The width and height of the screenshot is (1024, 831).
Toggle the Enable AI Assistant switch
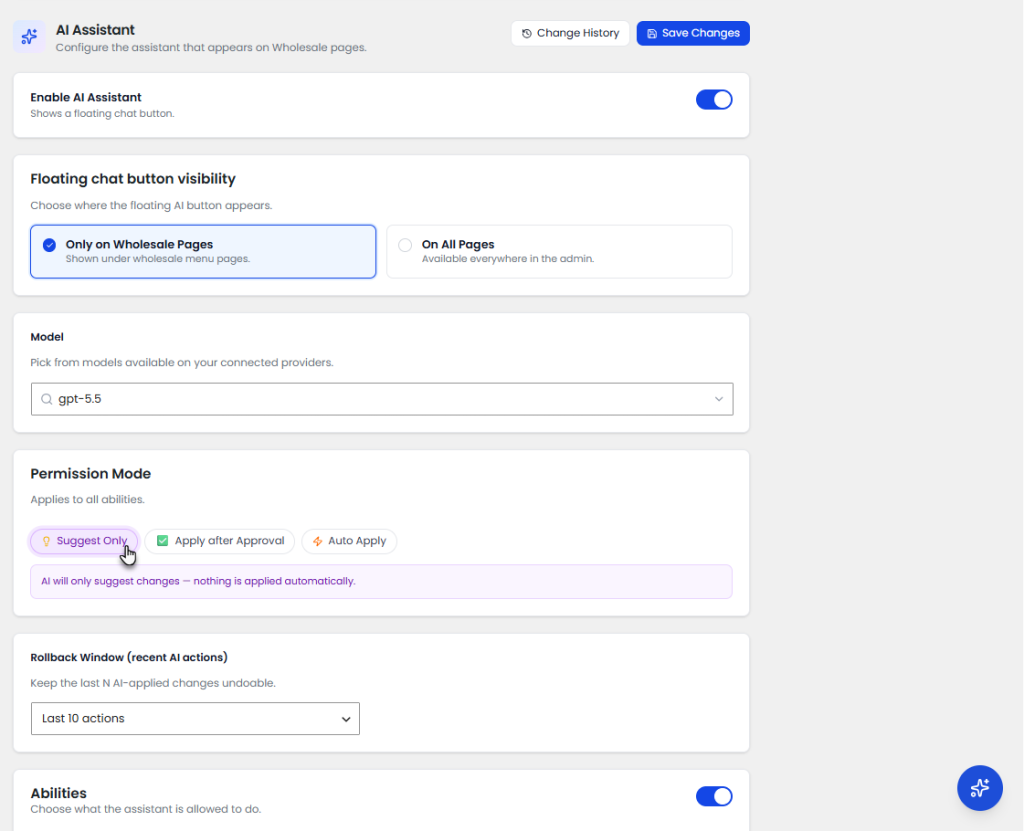coord(714,100)
